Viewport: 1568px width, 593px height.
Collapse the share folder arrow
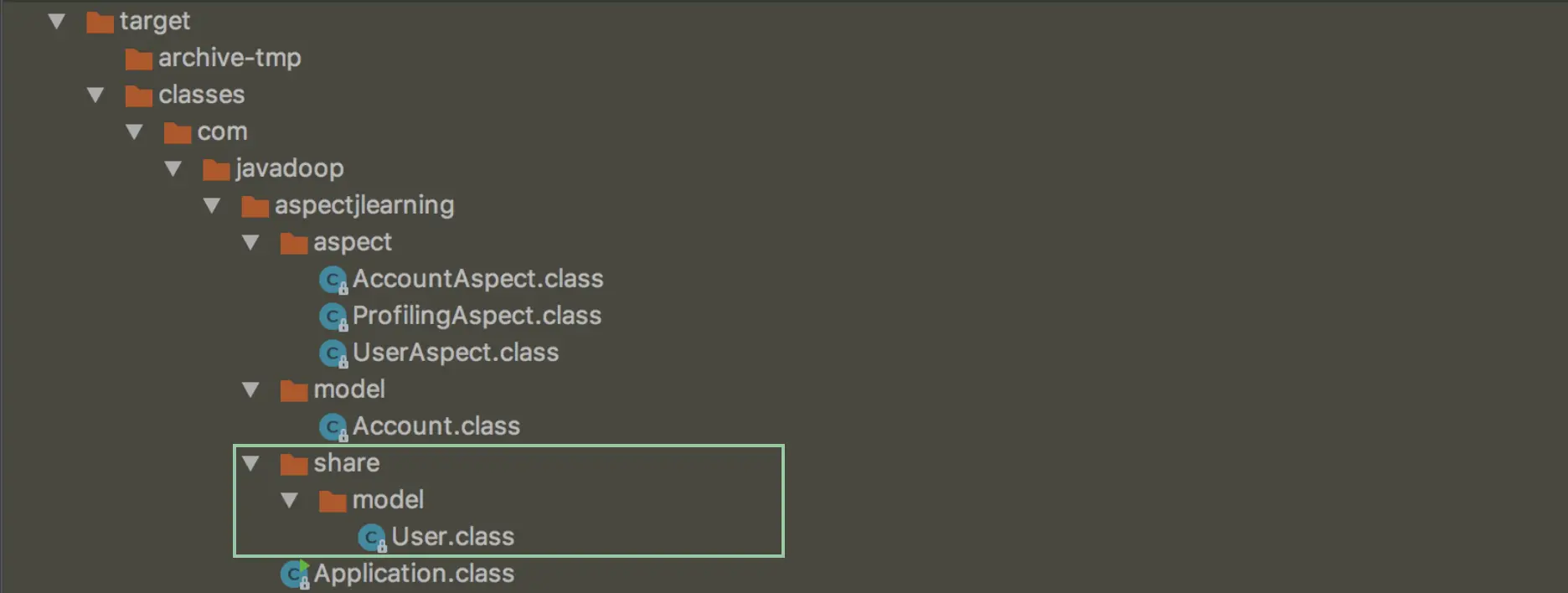(250, 463)
